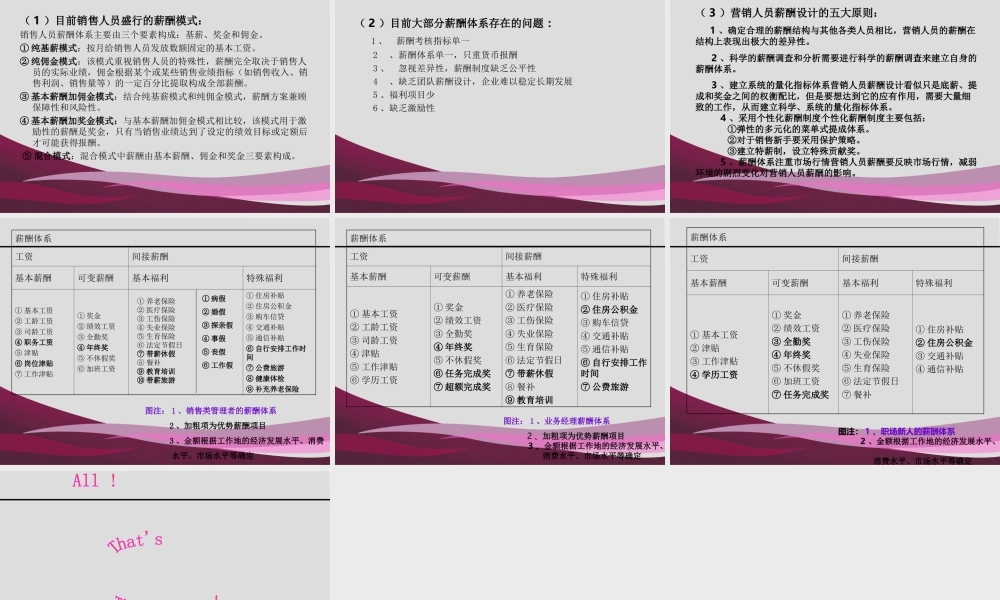Click the 任务完成奖 cell on the right slide
Screen dimensions: 1000x600
(801, 395)
